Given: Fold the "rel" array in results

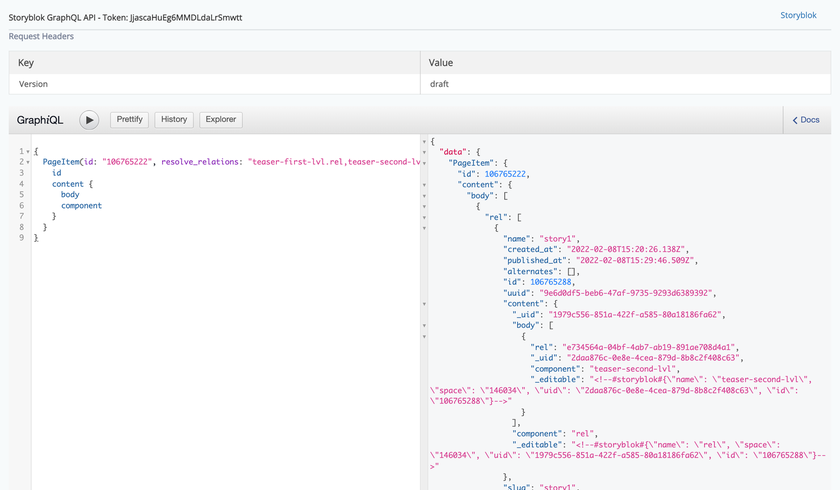Looking at the screenshot, I should [424, 216].
